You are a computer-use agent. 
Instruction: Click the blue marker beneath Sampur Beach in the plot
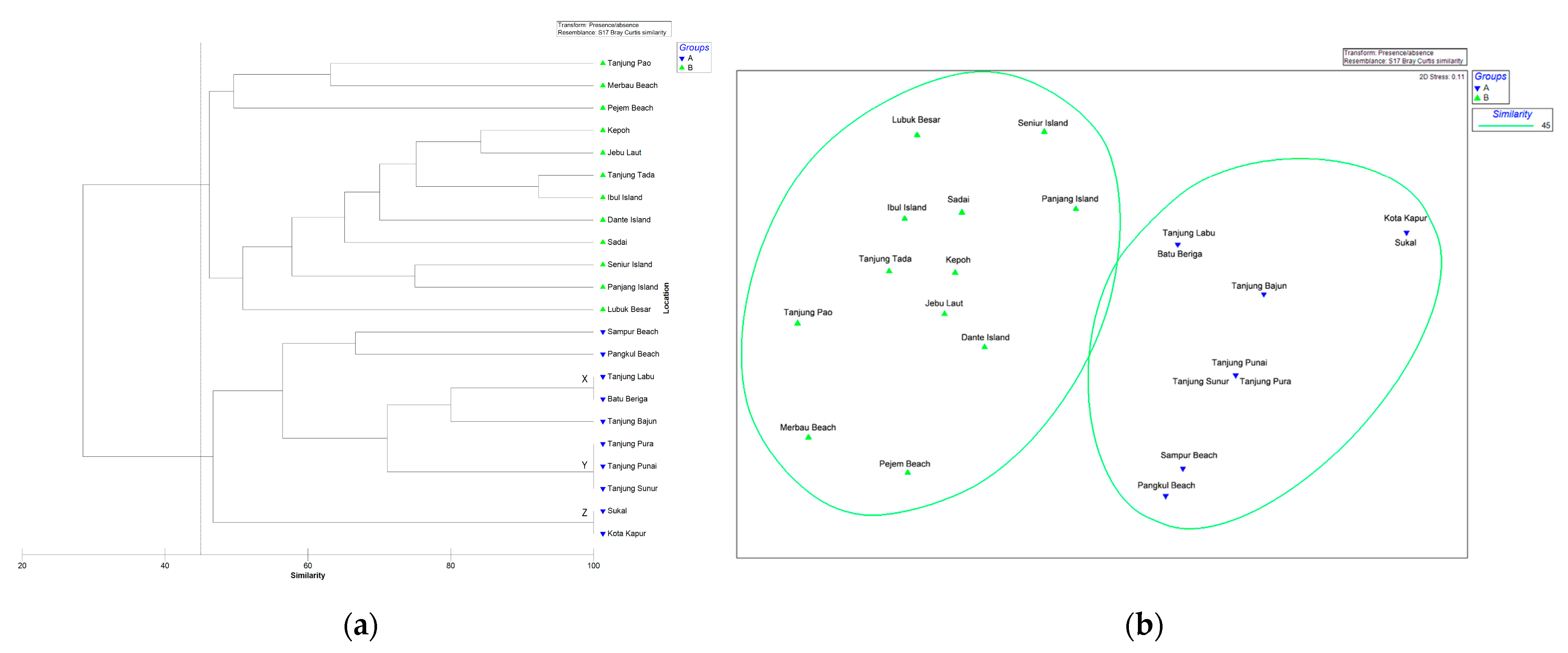pyautogui.click(x=1183, y=469)
